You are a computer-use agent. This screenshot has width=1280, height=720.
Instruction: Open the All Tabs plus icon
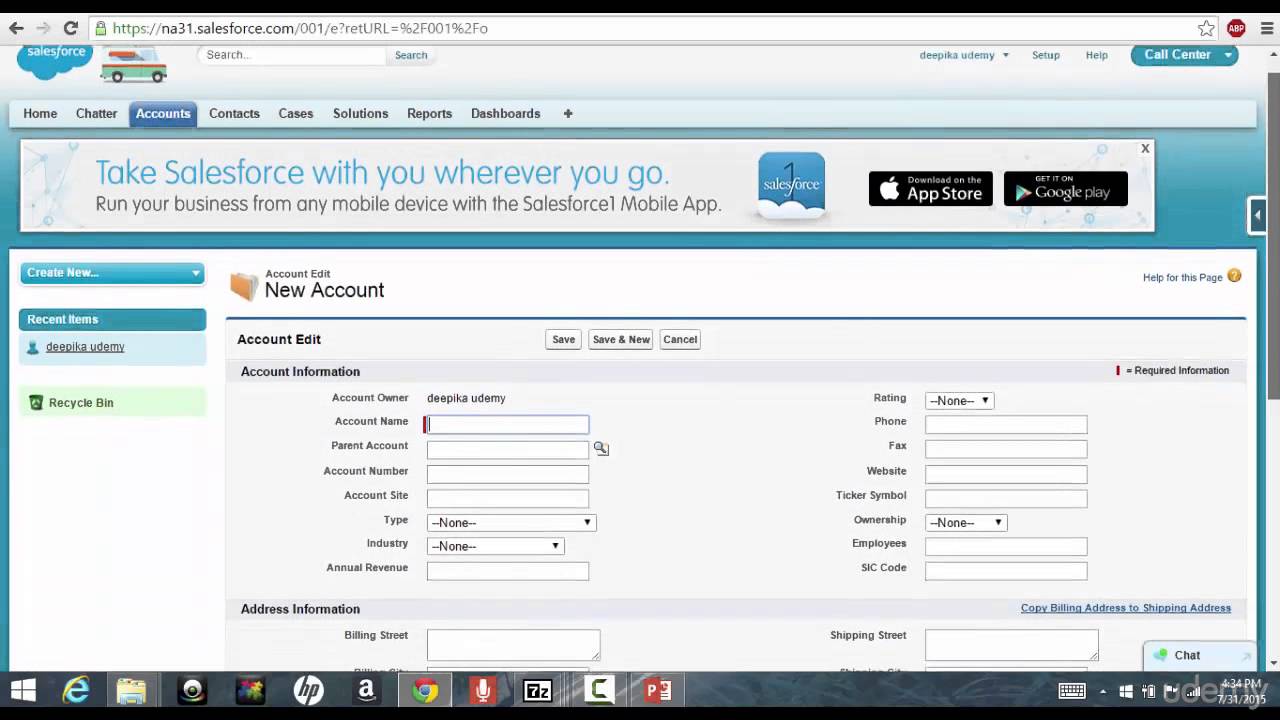(x=568, y=114)
